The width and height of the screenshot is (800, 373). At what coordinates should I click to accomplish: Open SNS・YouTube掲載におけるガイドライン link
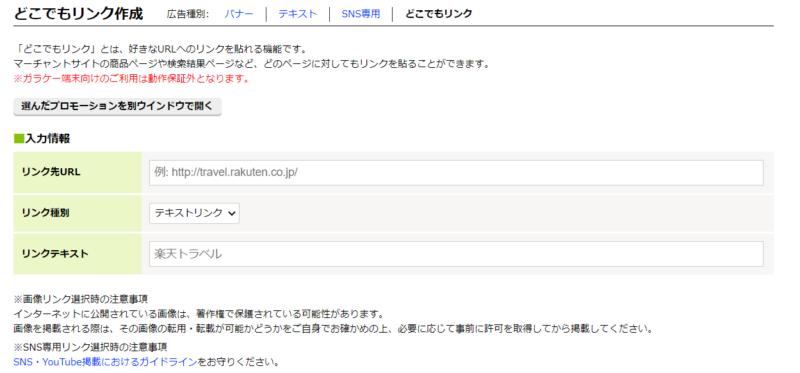tap(105, 362)
